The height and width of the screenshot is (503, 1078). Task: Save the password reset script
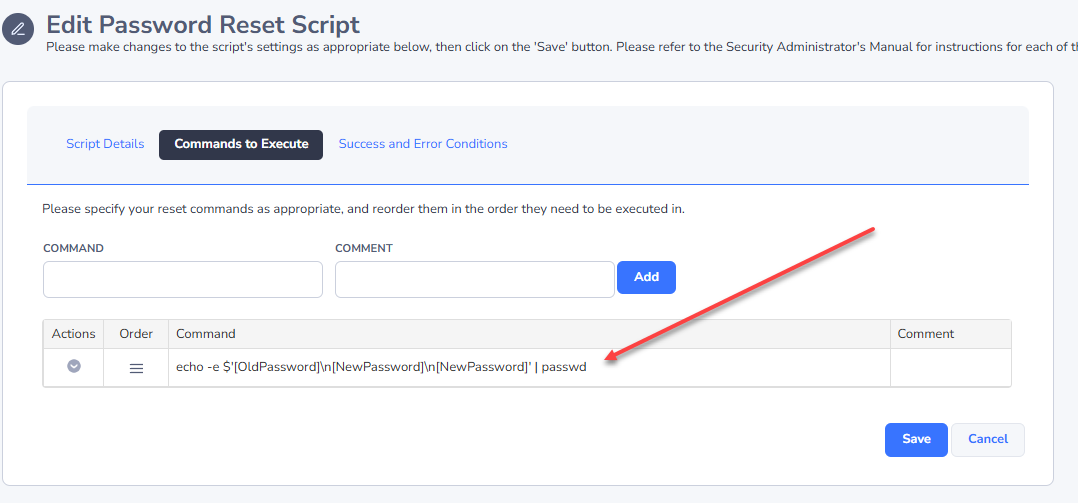click(916, 439)
